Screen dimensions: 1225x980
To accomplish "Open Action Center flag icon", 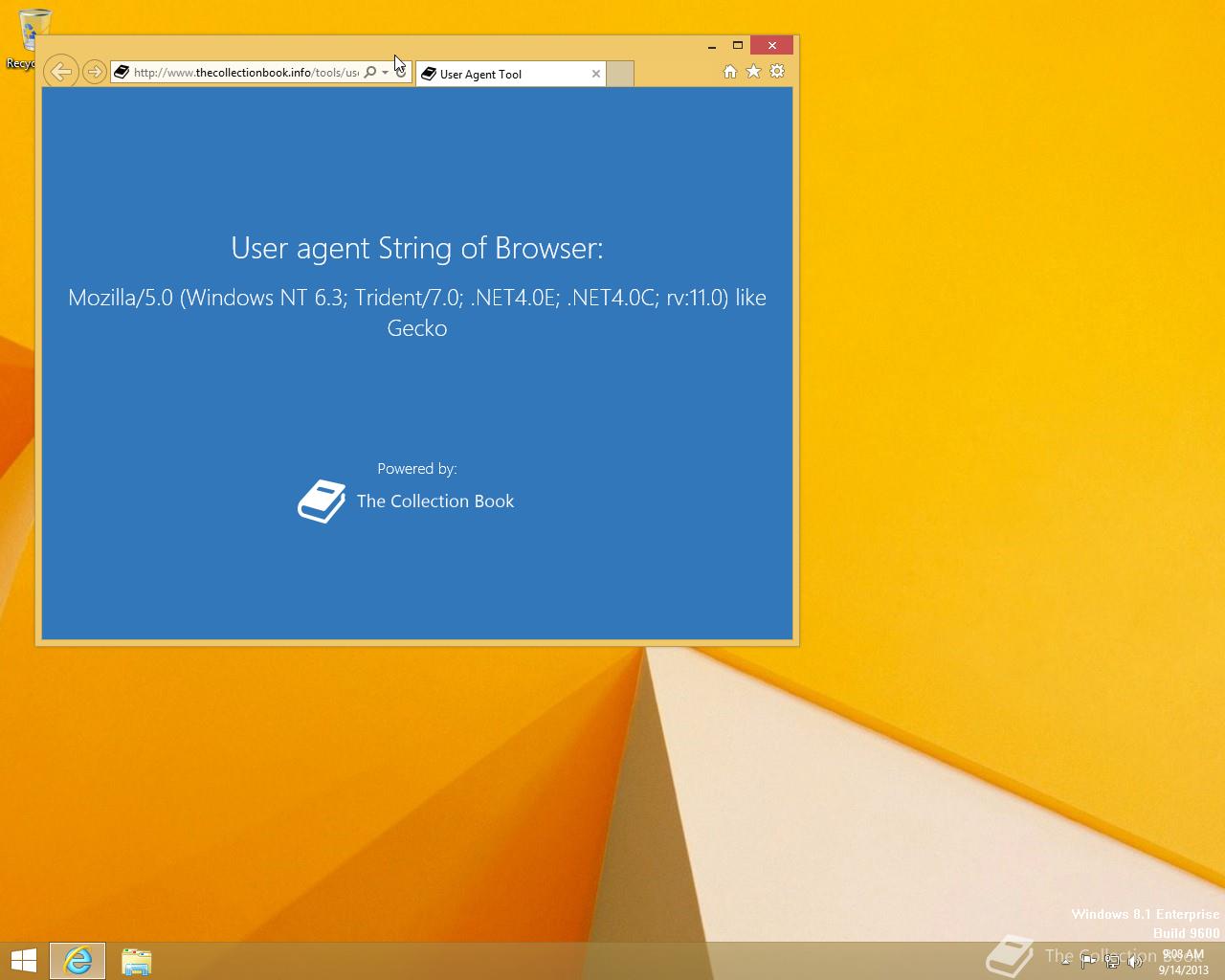I will click(1088, 962).
